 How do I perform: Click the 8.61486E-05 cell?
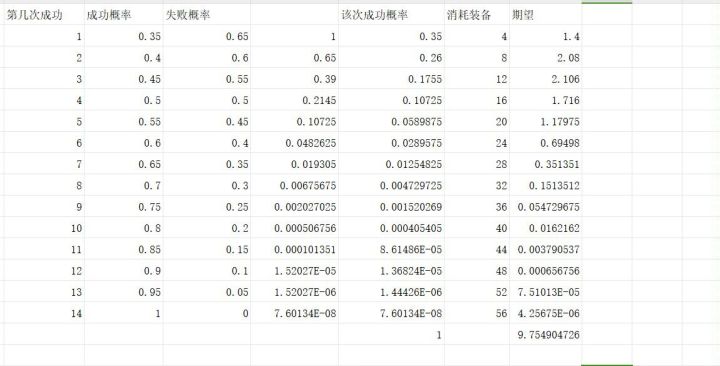pyautogui.click(x=391, y=249)
